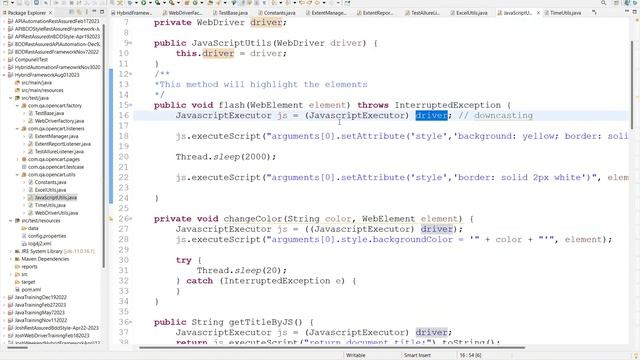The height and width of the screenshot is (360, 640).
Task: Click the editor vertical scrollbar
Action: point(633,84)
